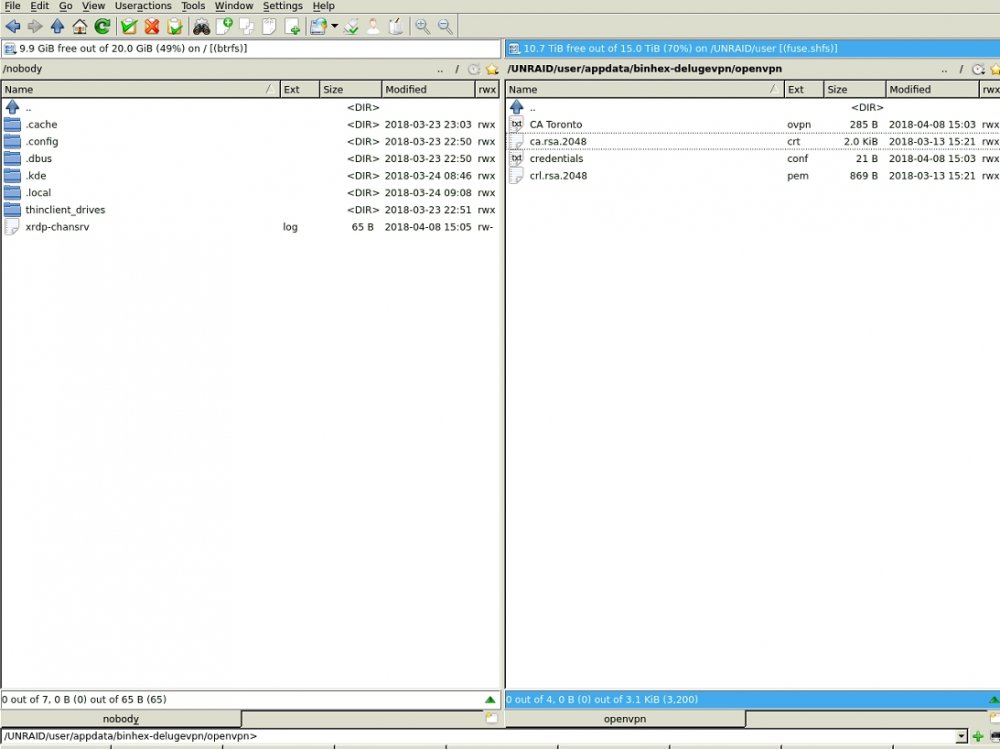Image resolution: width=1000 pixels, height=749 pixels.
Task: Go to home directory using house icon
Action: pyautogui.click(x=80, y=26)
